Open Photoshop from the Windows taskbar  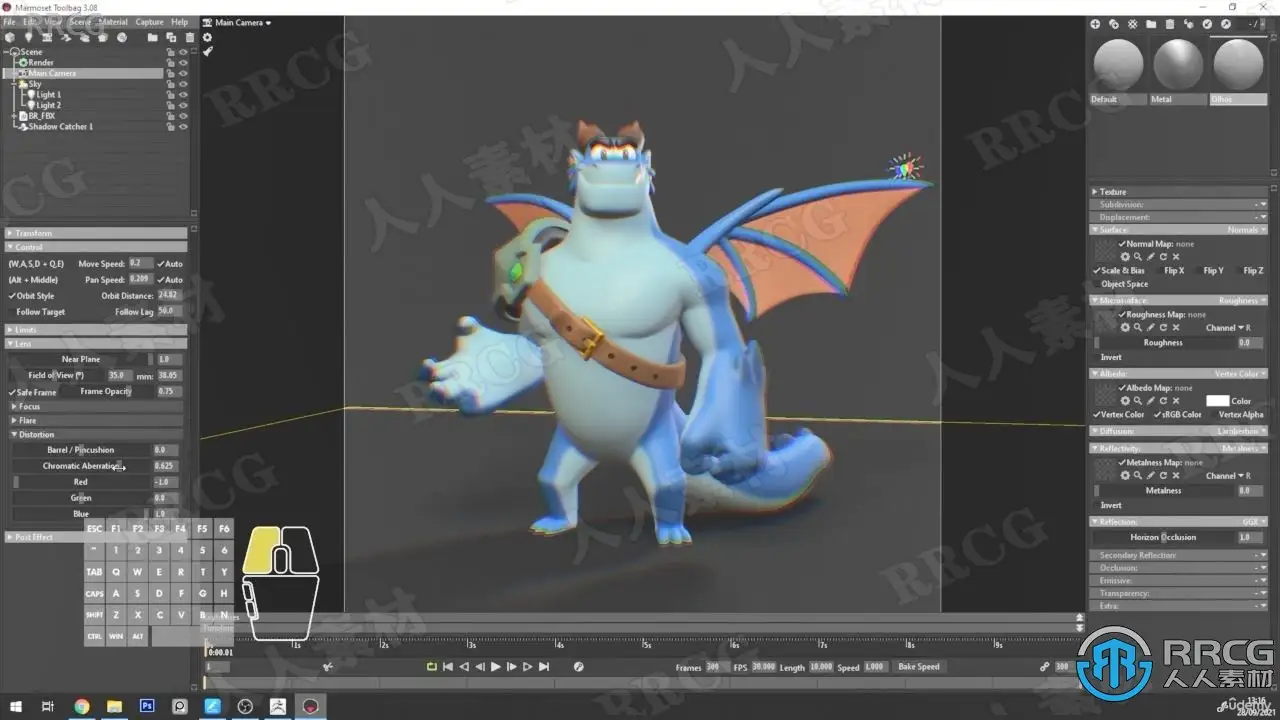pos(147,707)
